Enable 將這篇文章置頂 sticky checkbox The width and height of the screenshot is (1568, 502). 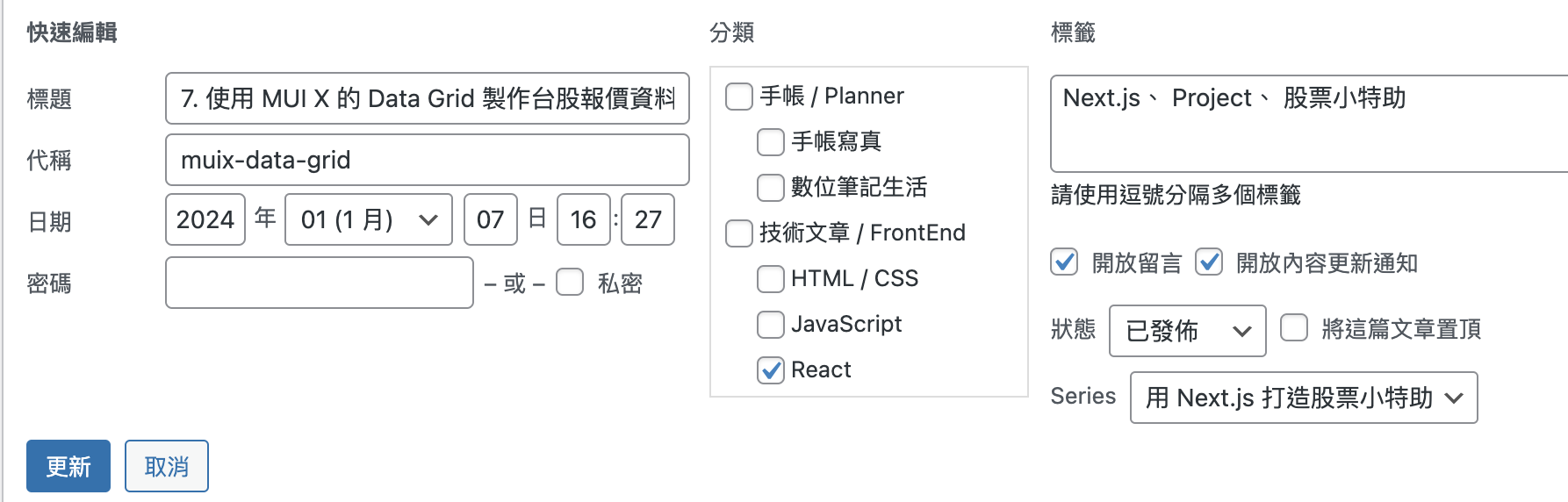click(1294, 328)
